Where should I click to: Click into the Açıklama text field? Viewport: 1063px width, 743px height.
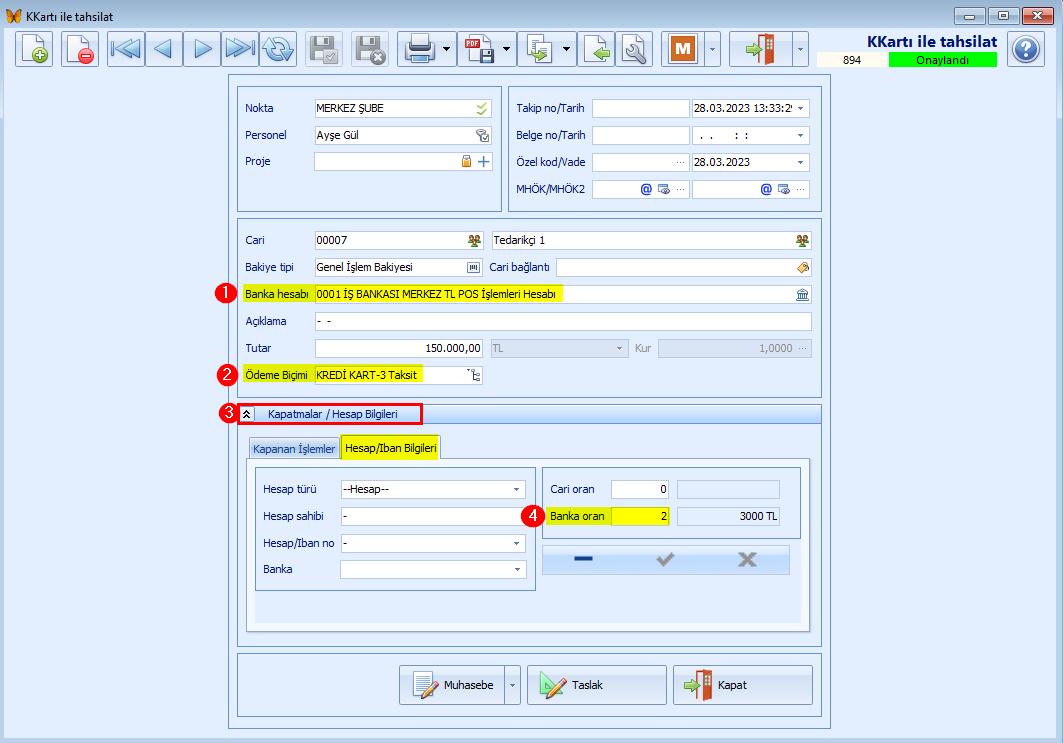(562, 322)
